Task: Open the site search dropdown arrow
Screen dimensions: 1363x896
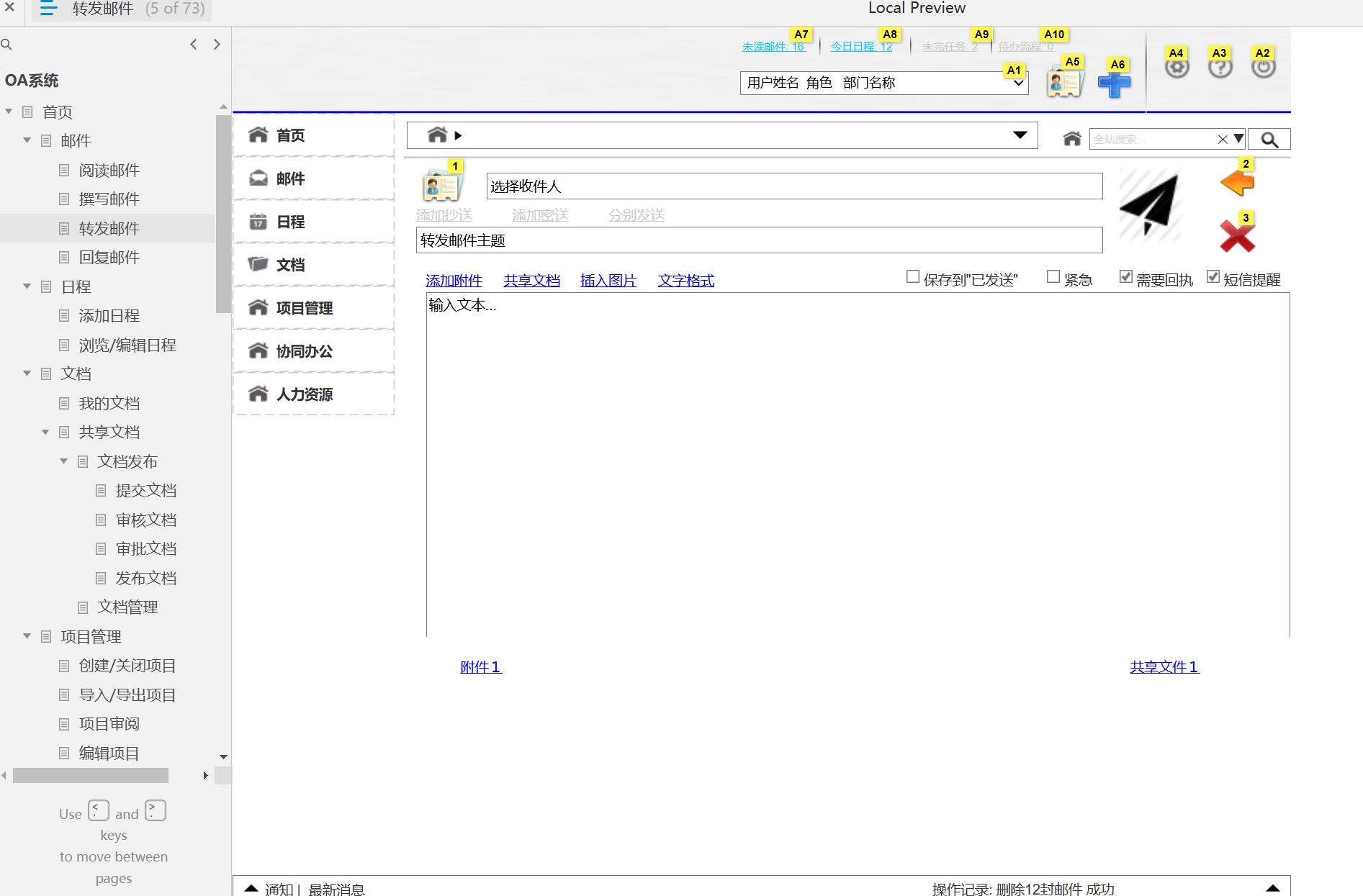Action: 1238,139
